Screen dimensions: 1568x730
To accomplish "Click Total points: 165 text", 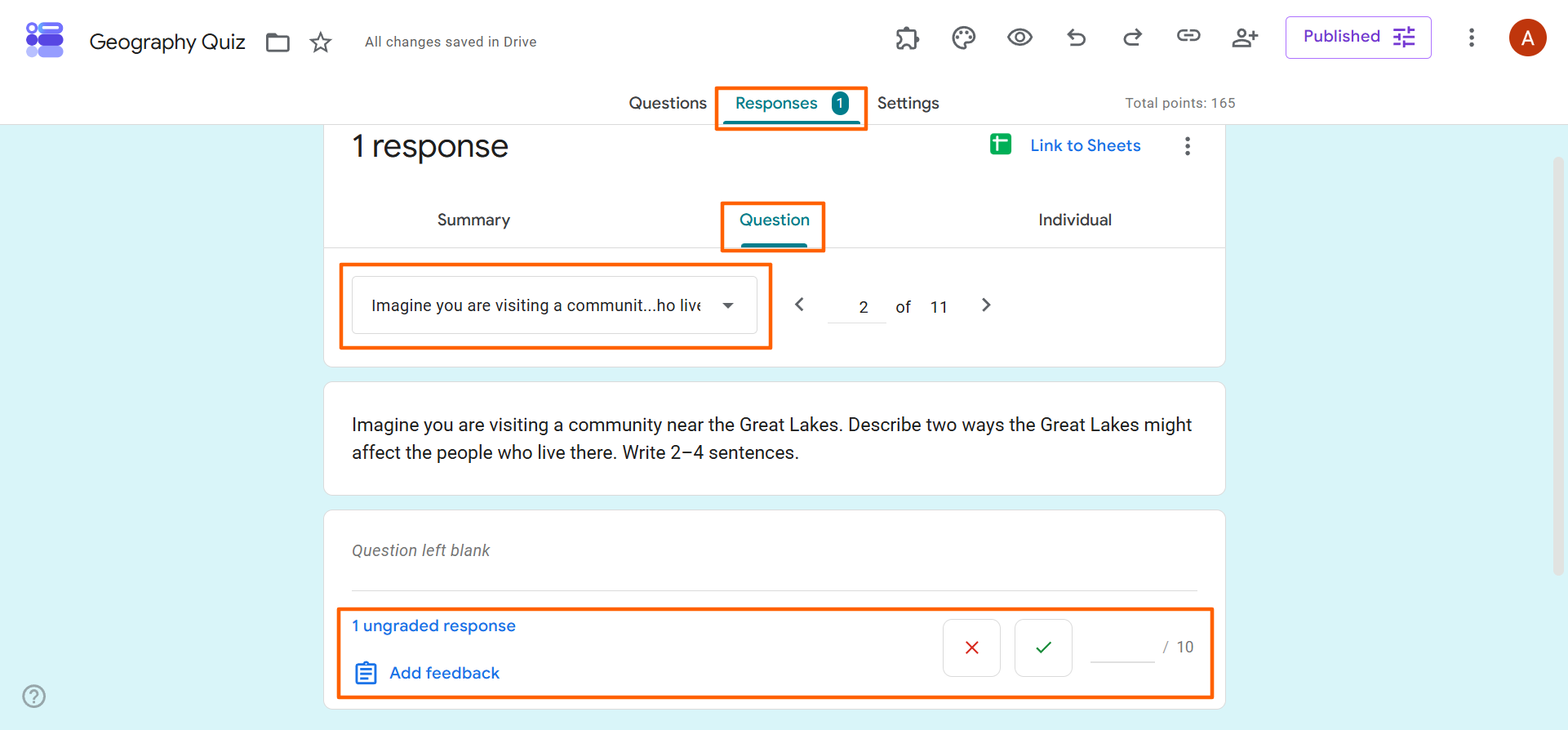I will pos(1180,103).
